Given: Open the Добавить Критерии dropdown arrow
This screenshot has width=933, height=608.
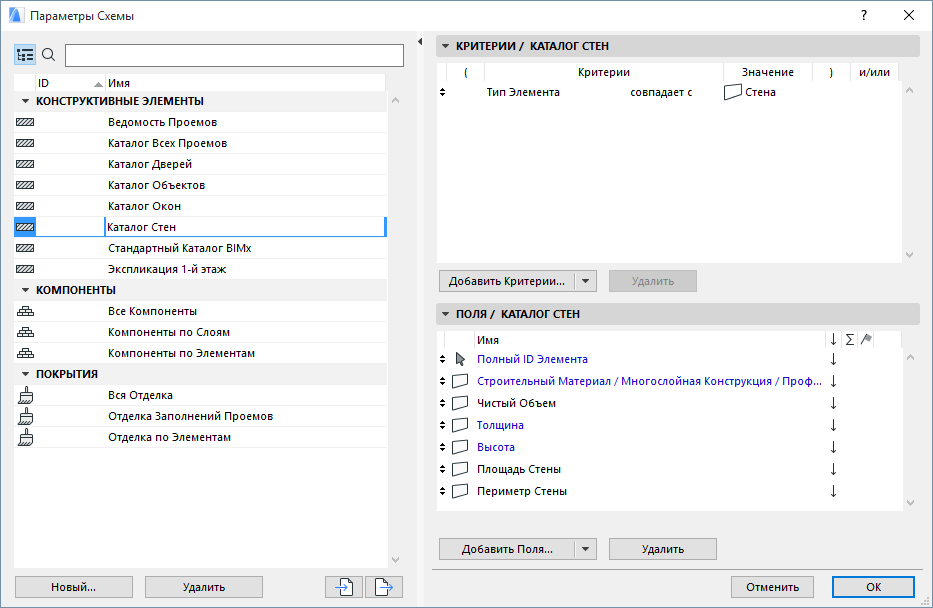Looking at the screenshot, I should 586,281.
